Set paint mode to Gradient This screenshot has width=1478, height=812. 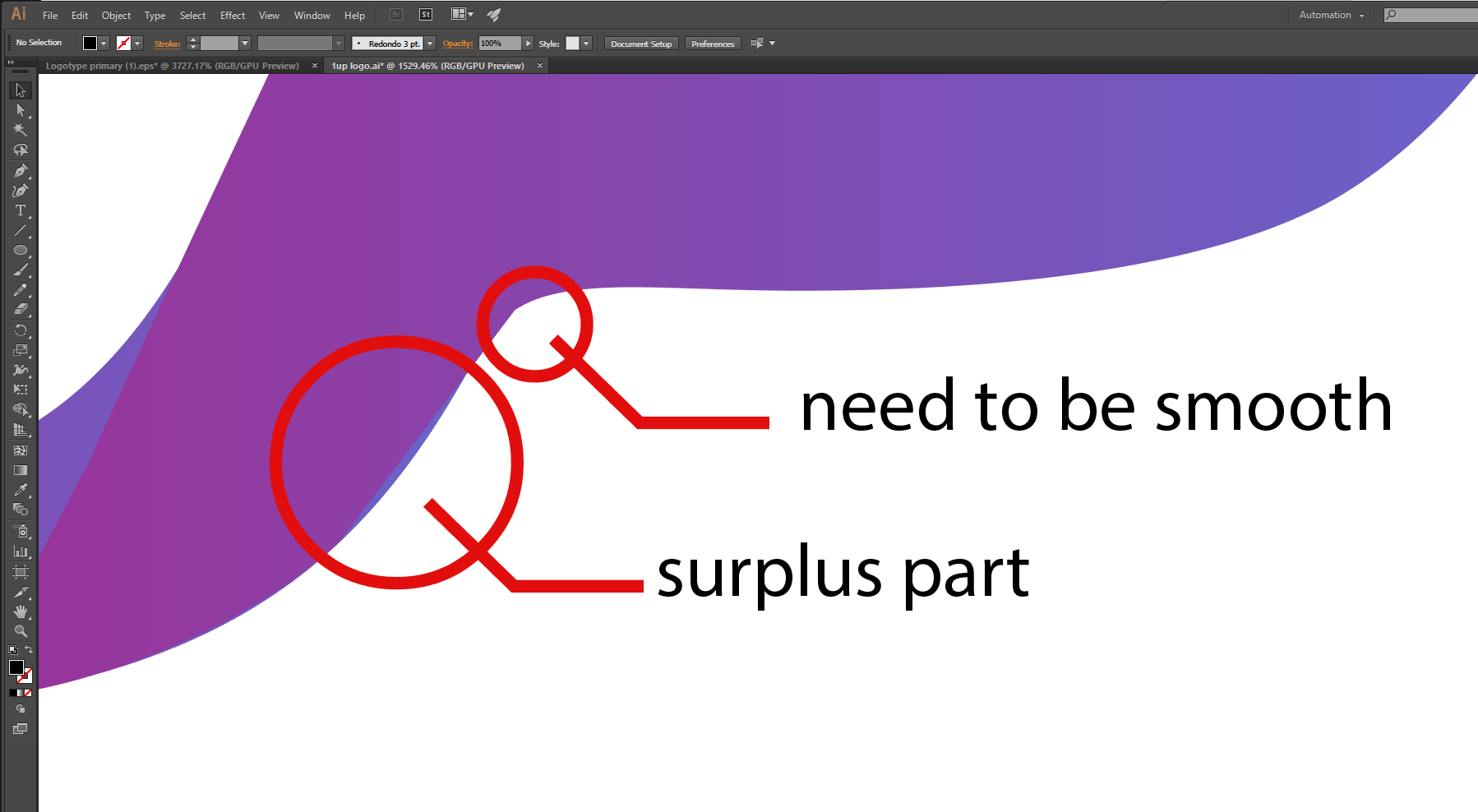click(20, 693)
